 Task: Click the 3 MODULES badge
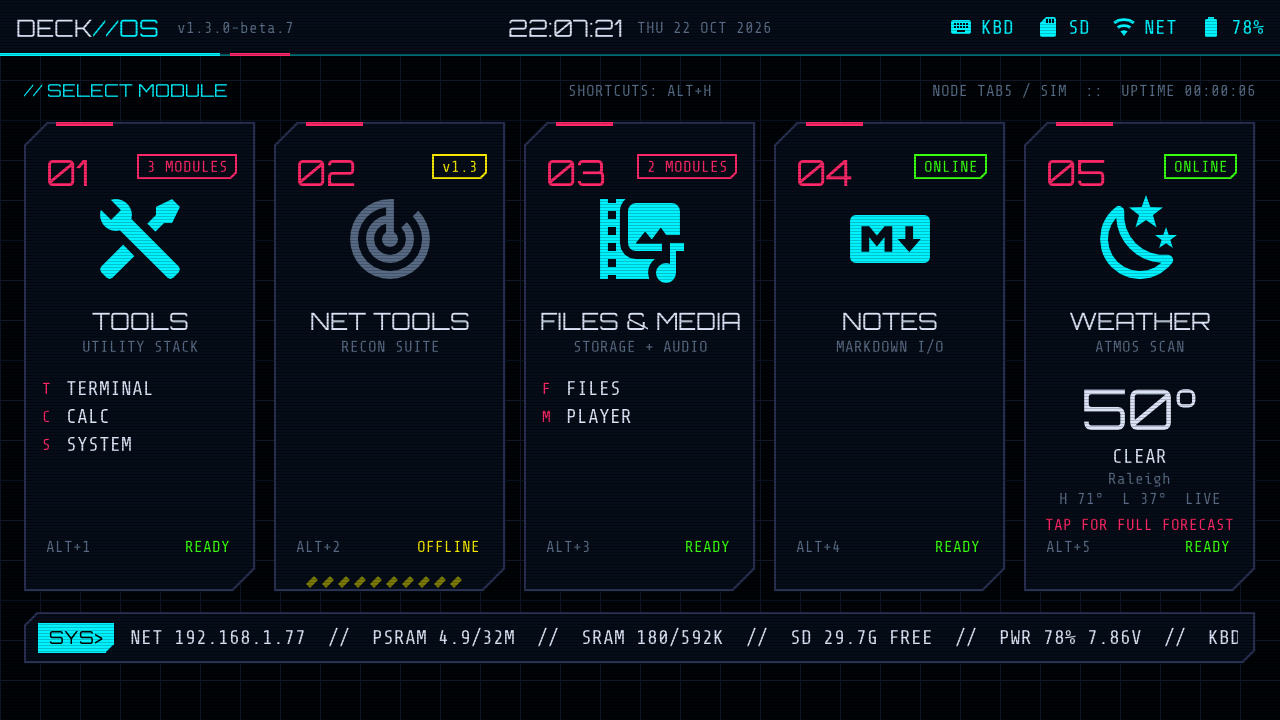[187, 167]
